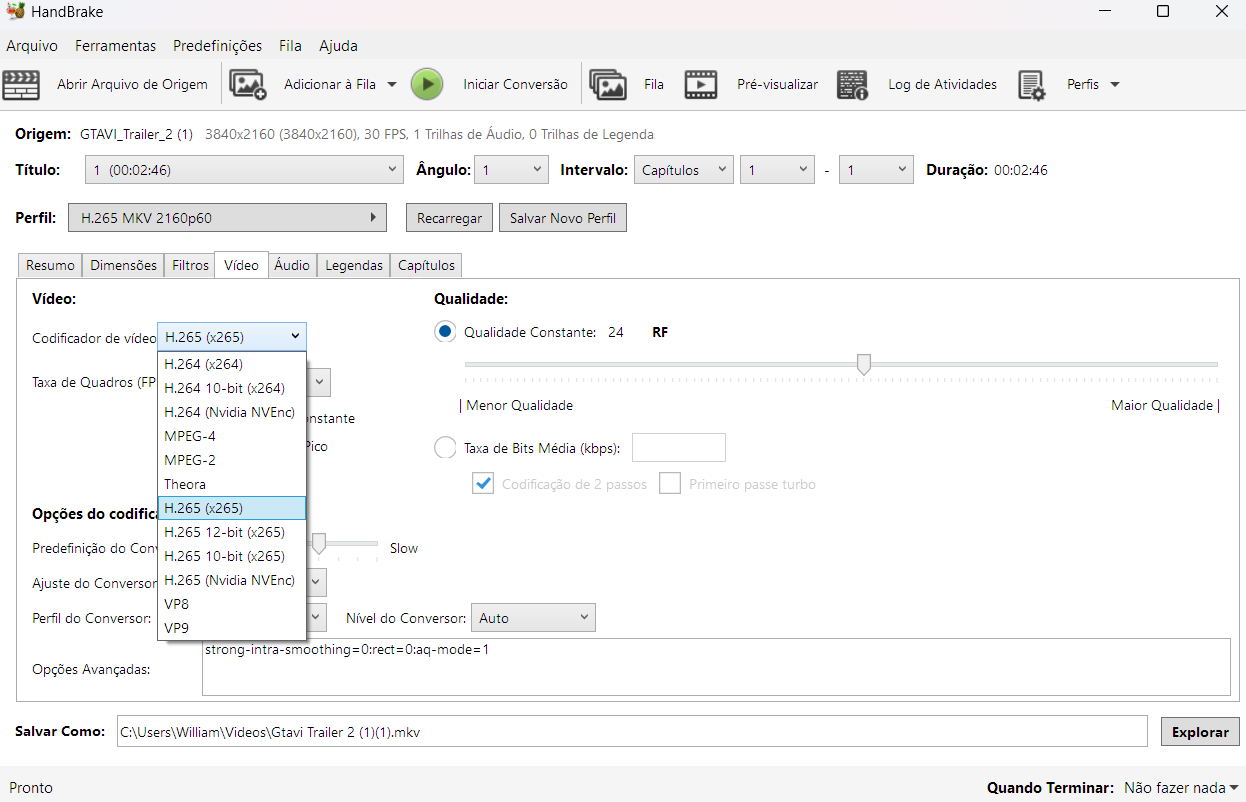The width and height of the screenshot is (1246, 802).
Task: Click Iniciar Conversão label
Action: [515, 85]
